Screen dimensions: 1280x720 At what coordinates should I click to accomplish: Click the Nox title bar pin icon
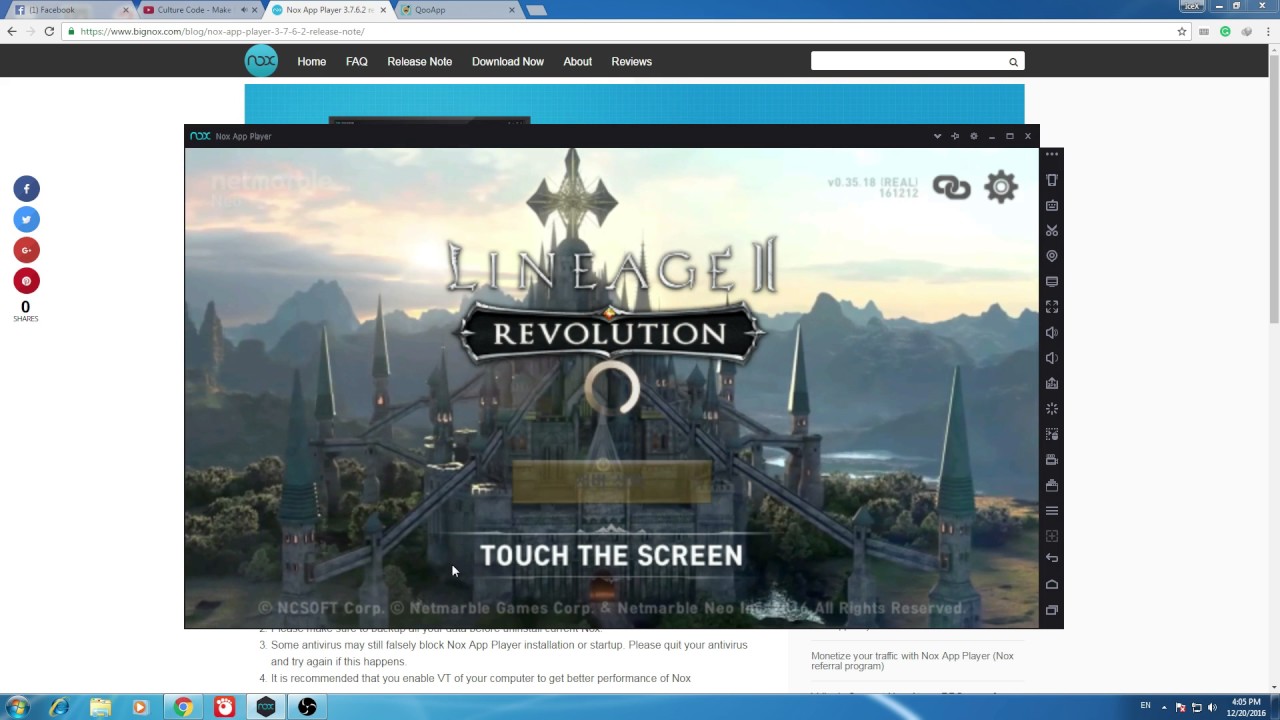(x=955, y=136)
